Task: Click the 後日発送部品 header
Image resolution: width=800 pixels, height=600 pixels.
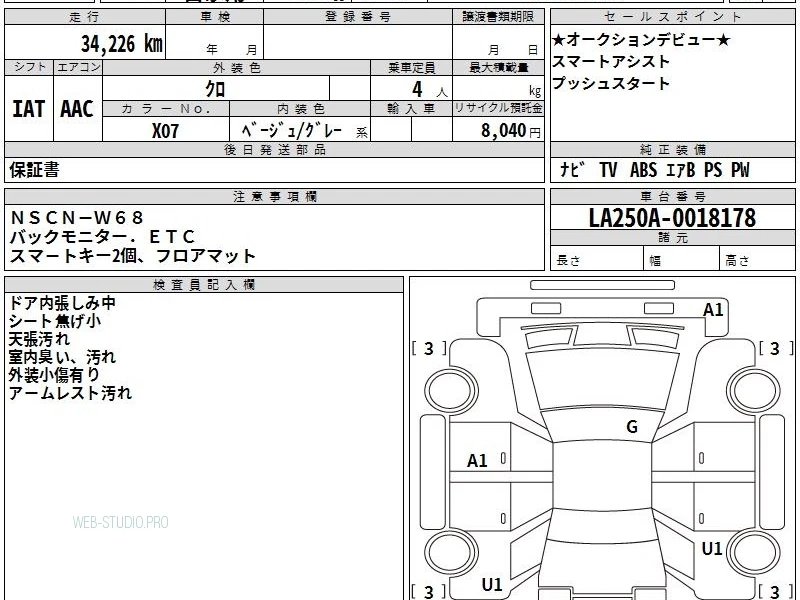Action: click(x=274, y=149)
